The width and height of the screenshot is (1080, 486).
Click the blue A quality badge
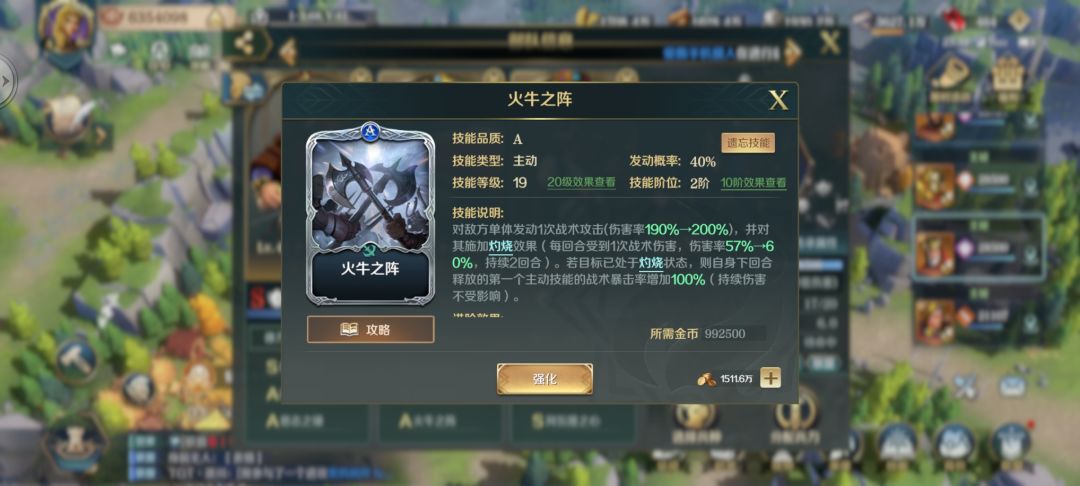[371, 132]
